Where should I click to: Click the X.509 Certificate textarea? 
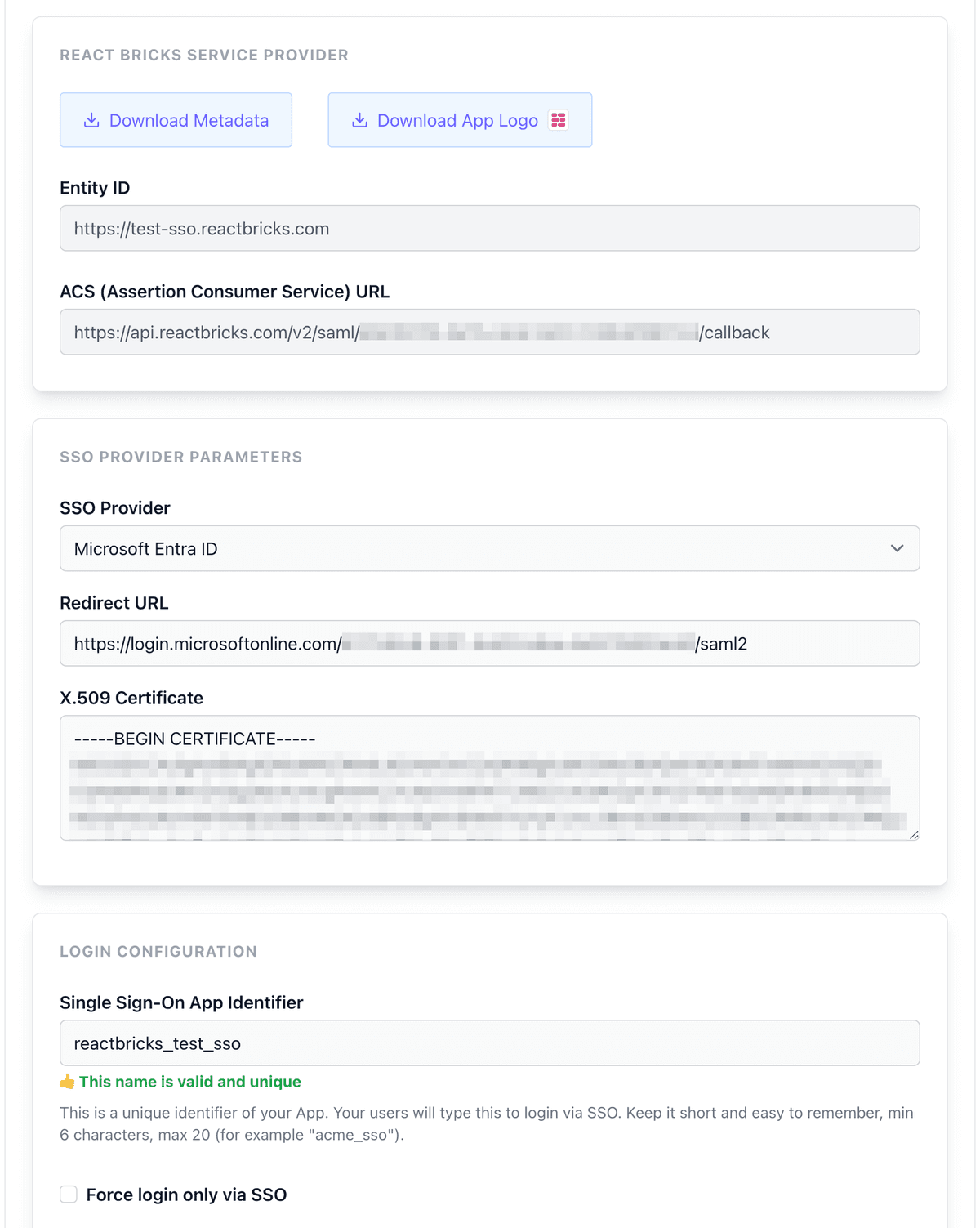pos(489,776)
